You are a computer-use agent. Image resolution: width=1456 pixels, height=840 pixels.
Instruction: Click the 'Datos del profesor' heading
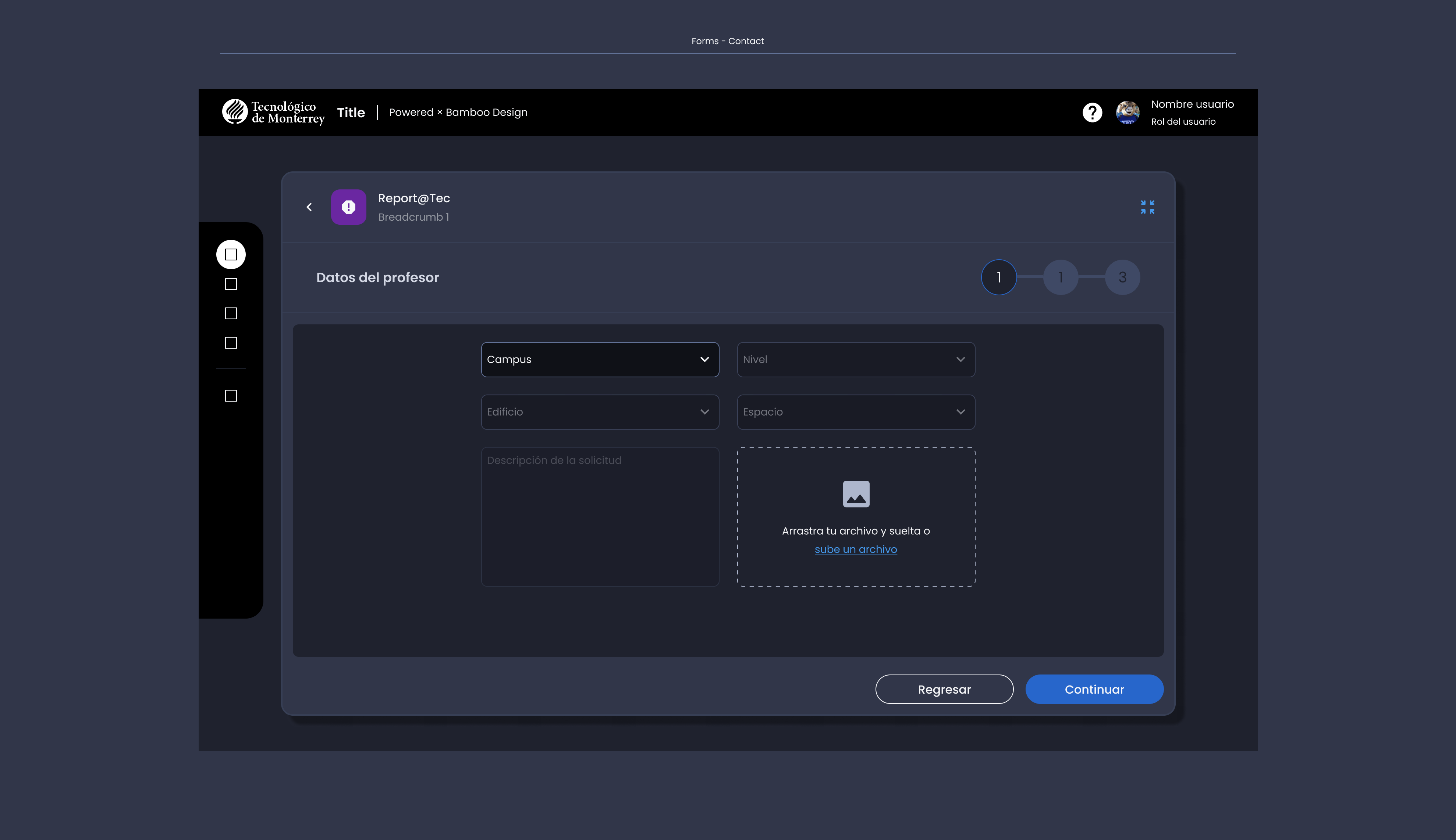[x=377, y=278]
